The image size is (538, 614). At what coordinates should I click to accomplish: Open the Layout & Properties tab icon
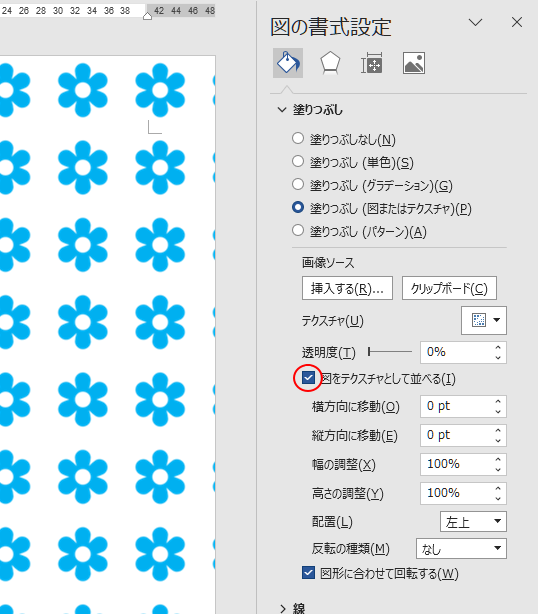click(372, 63)
